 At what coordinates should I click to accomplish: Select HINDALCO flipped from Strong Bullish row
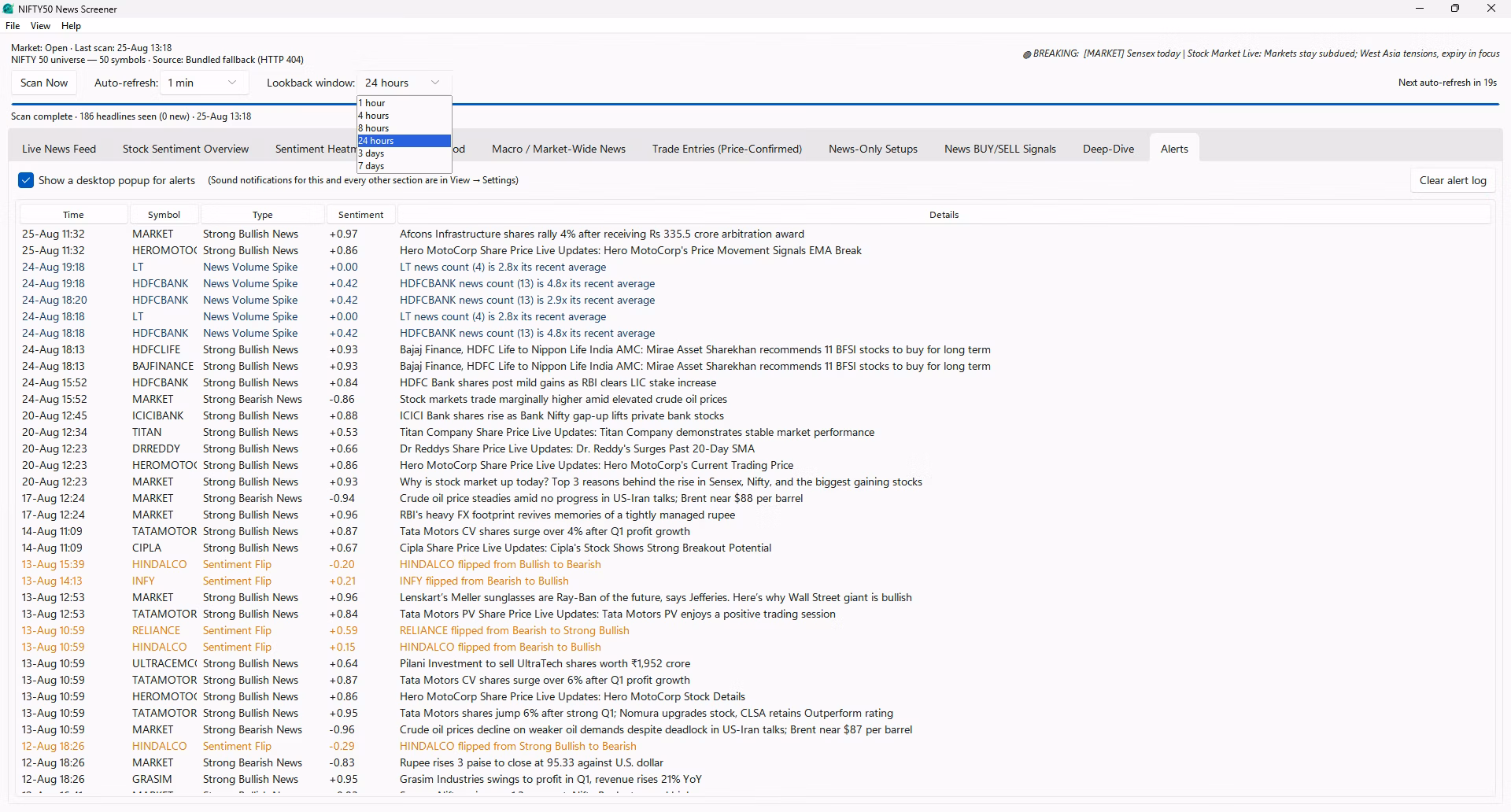coord(755,746)
